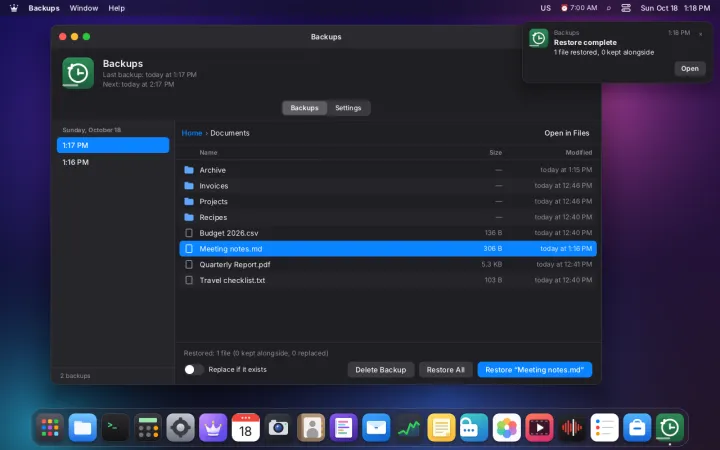
Task: Open the Window menu
Action: (84, 8)
